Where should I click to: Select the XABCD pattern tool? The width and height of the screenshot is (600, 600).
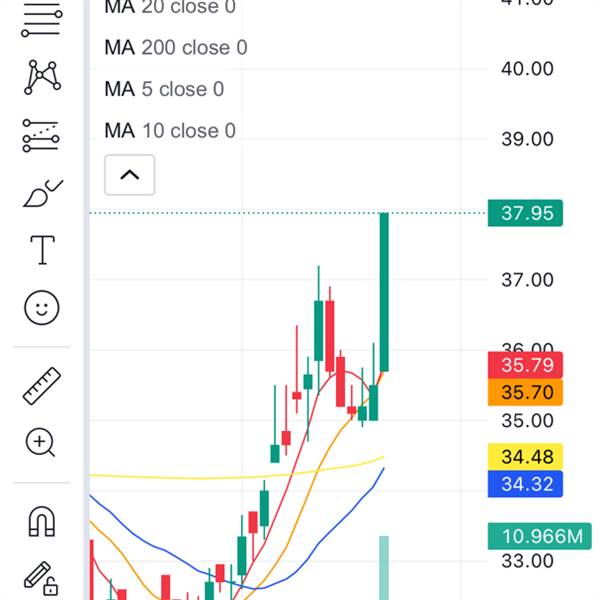(x=42, y=77)
